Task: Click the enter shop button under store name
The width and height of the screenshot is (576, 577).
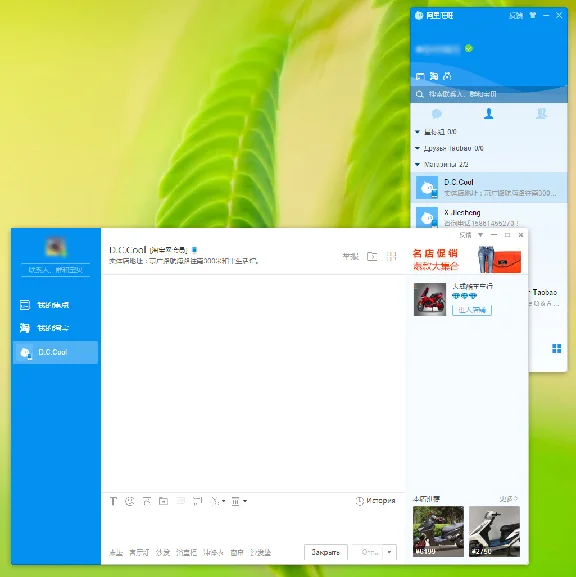Action: [x=472, y=310]
